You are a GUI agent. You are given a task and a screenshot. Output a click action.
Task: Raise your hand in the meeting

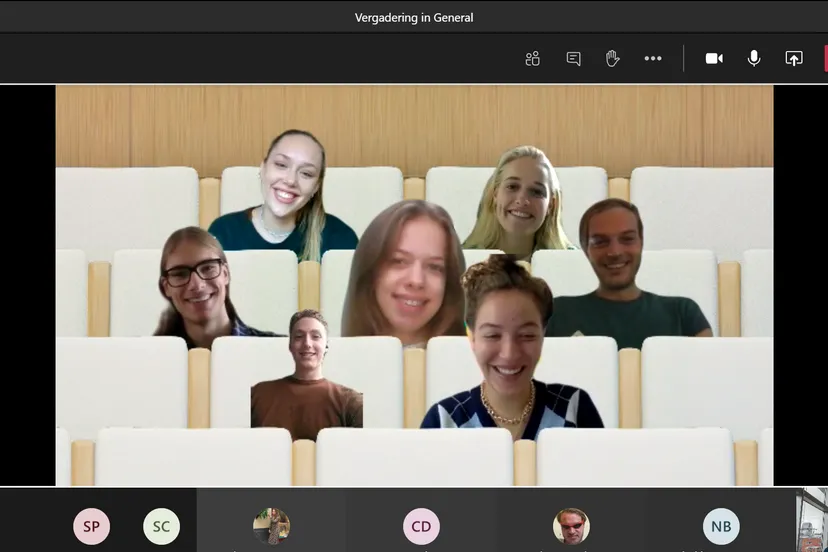613,59
